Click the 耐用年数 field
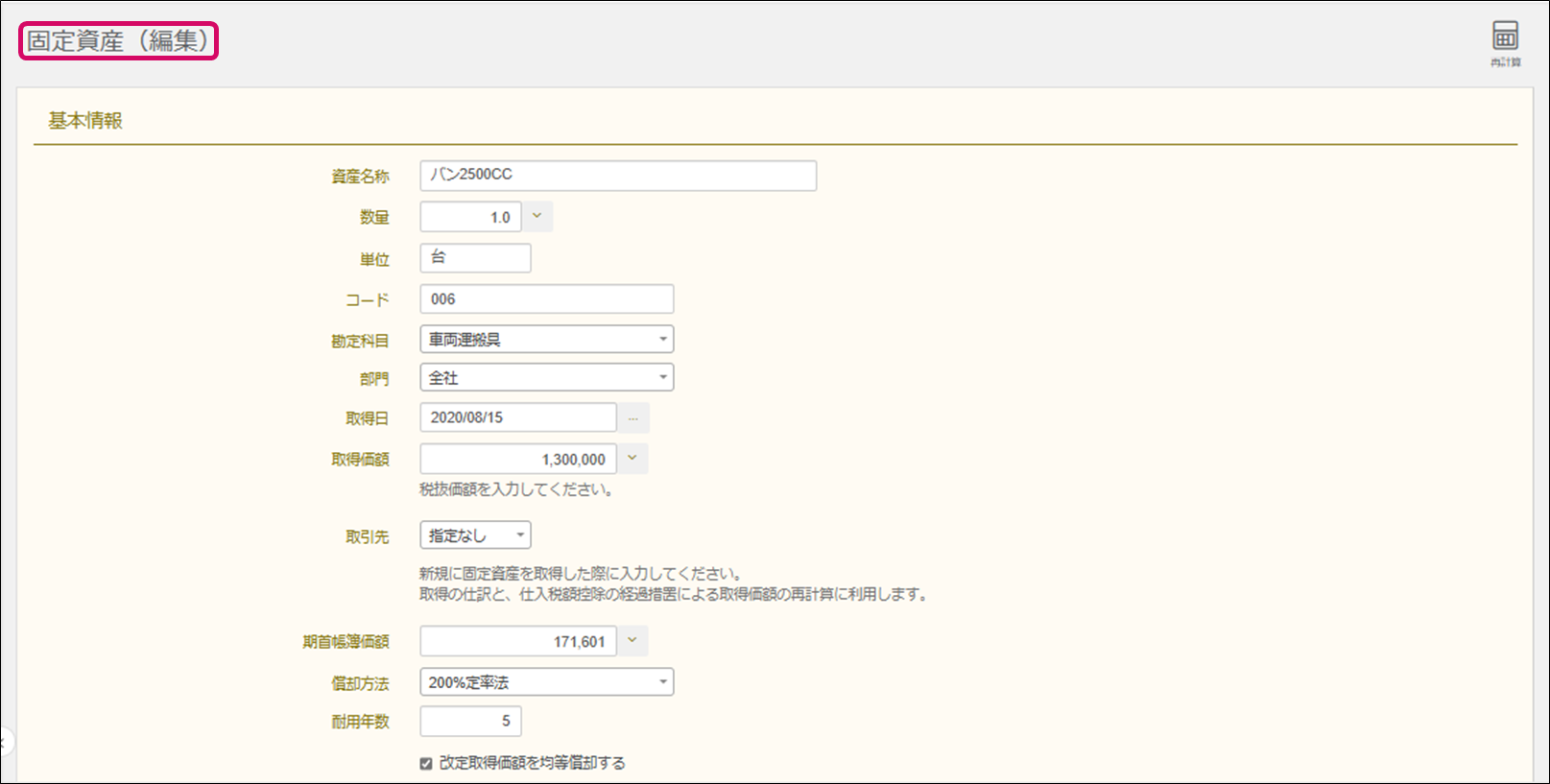This screenshot has width=1550, height=784. click(x=470, y=722)
